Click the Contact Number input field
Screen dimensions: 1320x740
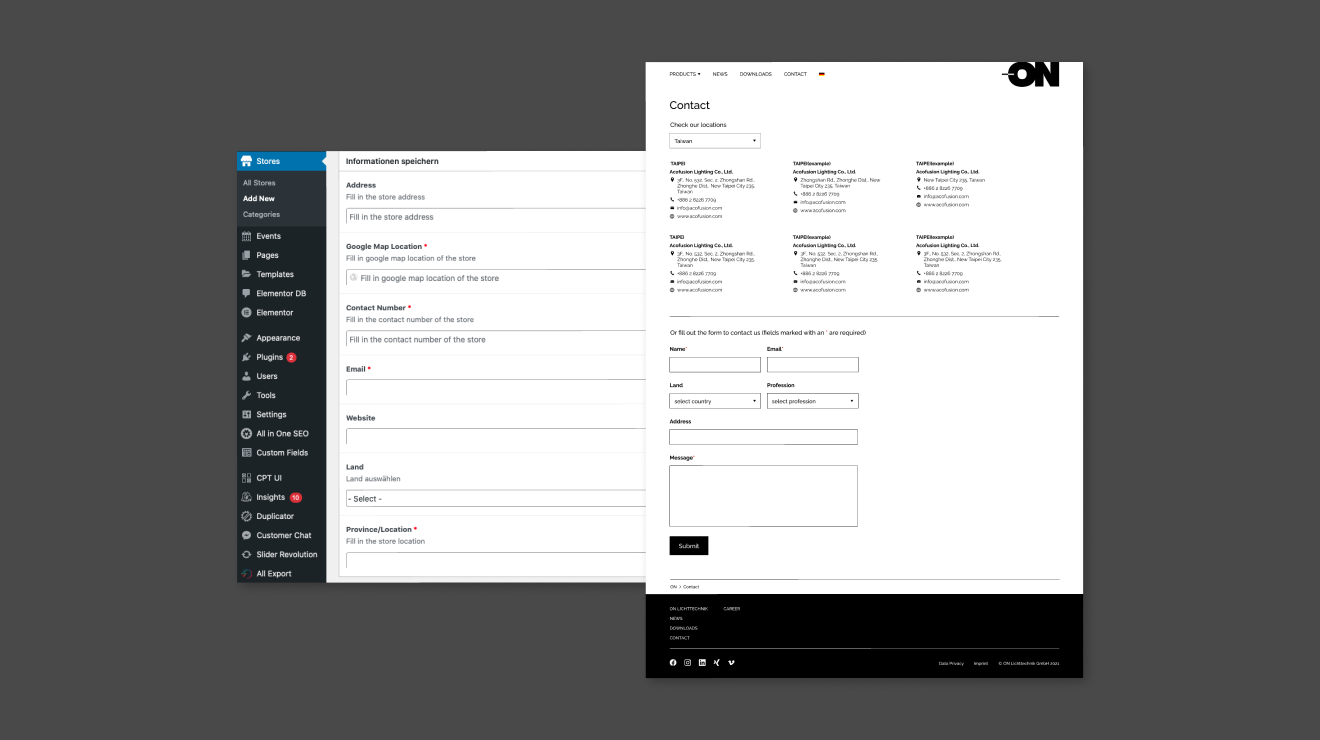point(496,339)
